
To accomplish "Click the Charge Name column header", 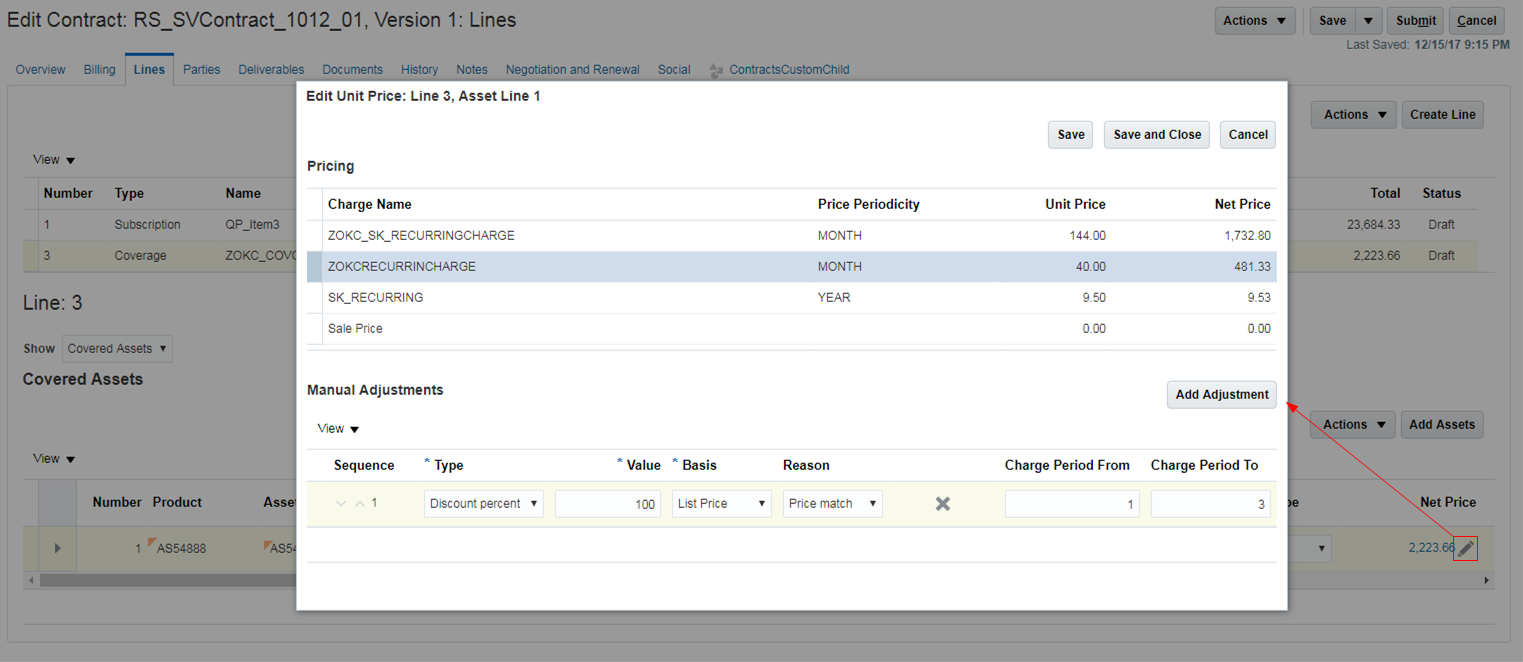I will pyautogui.click(x=370, y=204).
